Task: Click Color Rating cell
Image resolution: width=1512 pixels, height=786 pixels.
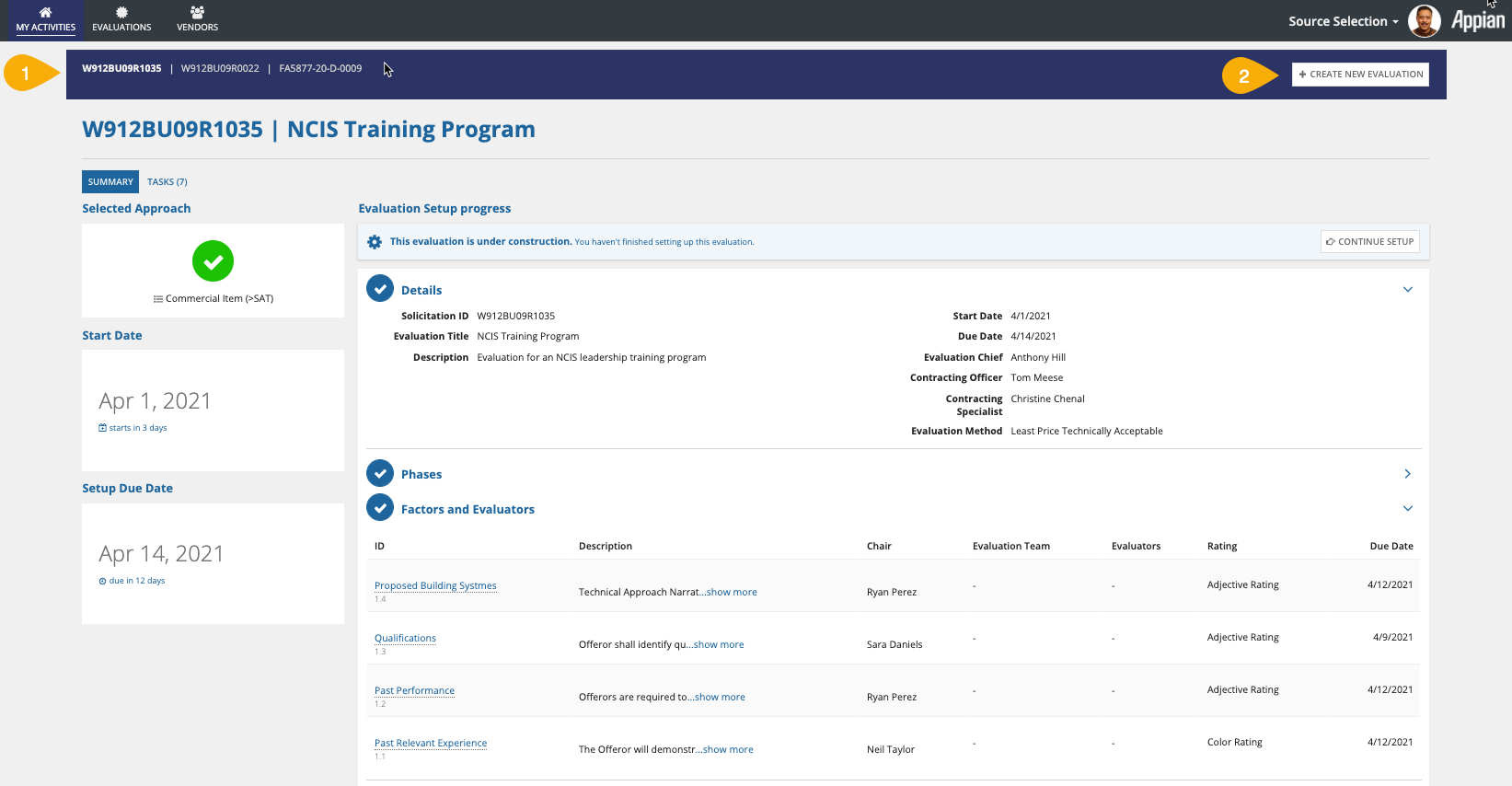Action: [x=1235, y=742]
